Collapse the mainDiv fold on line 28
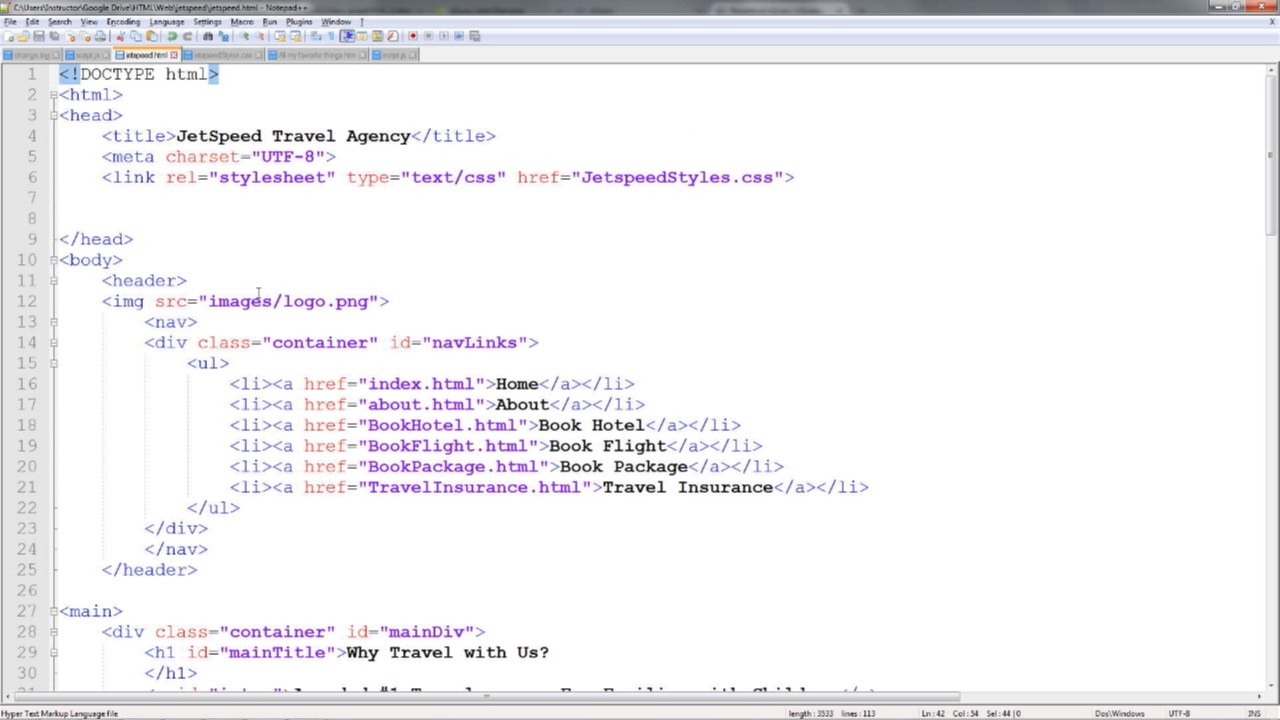Image resolution: width=1280 pixels, height=720 pixels. (53, 632)
